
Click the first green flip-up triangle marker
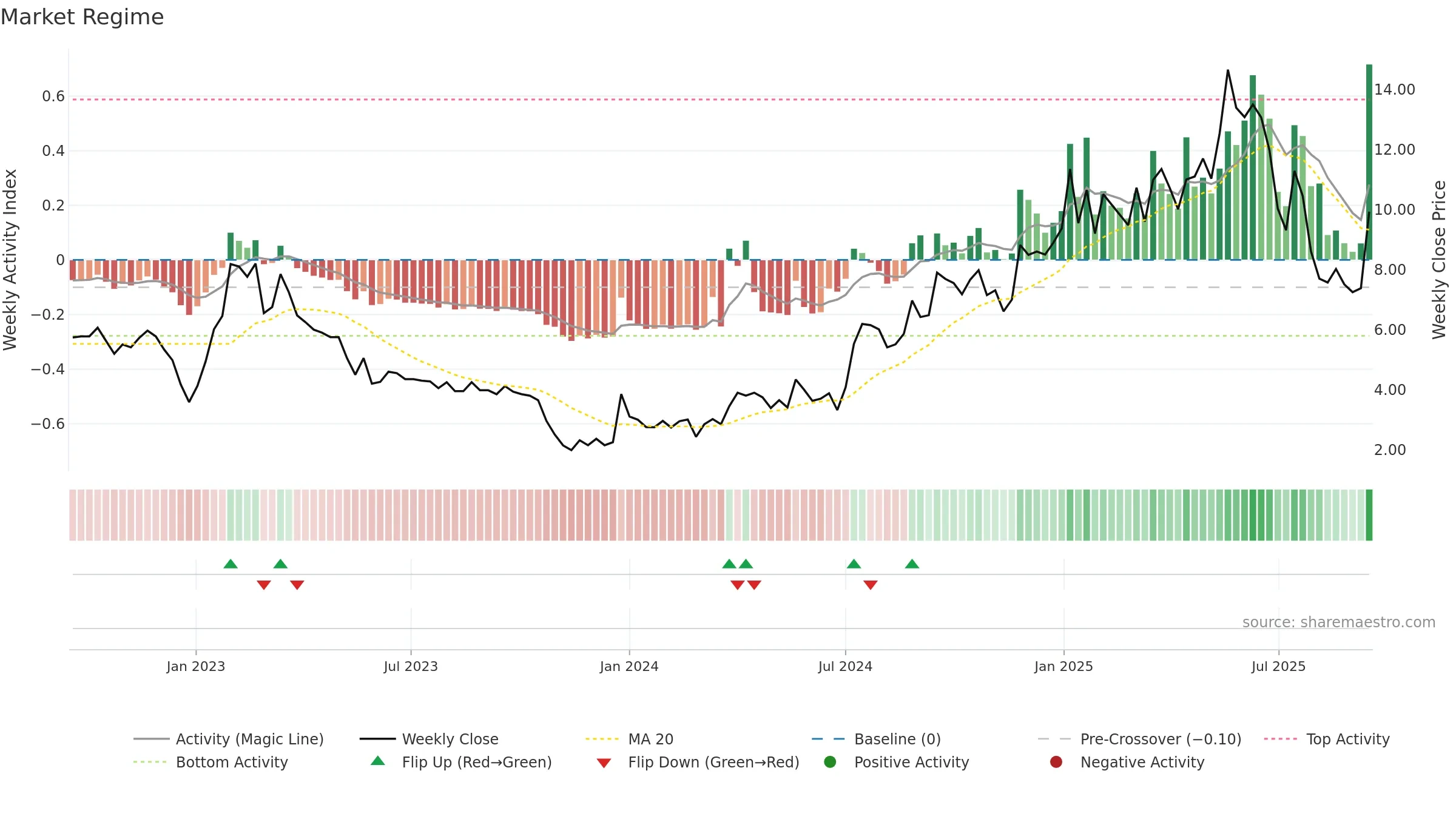pyautogui.click(x=231, y=564)
